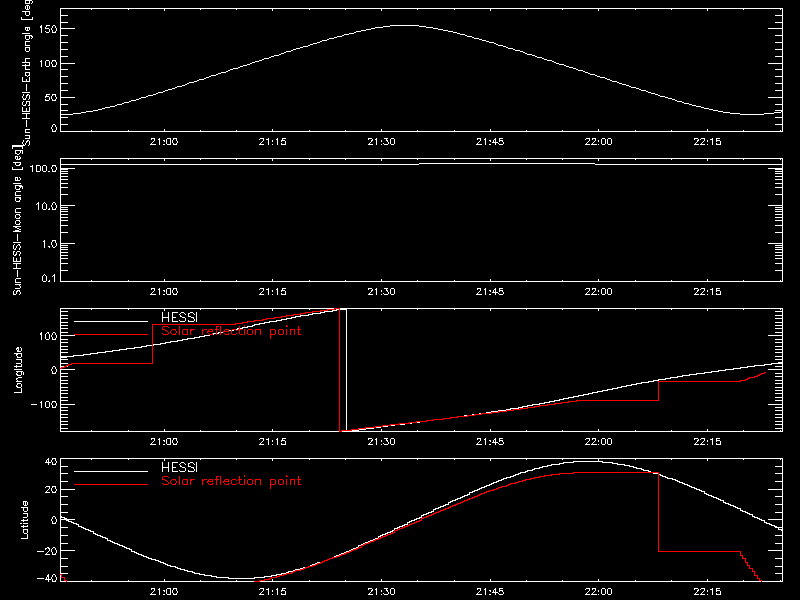Select the 22:15 label under the Longitude plot
The width and height of the screenshot is (800, 600).
pyautogui.click(x=707, y=442)
